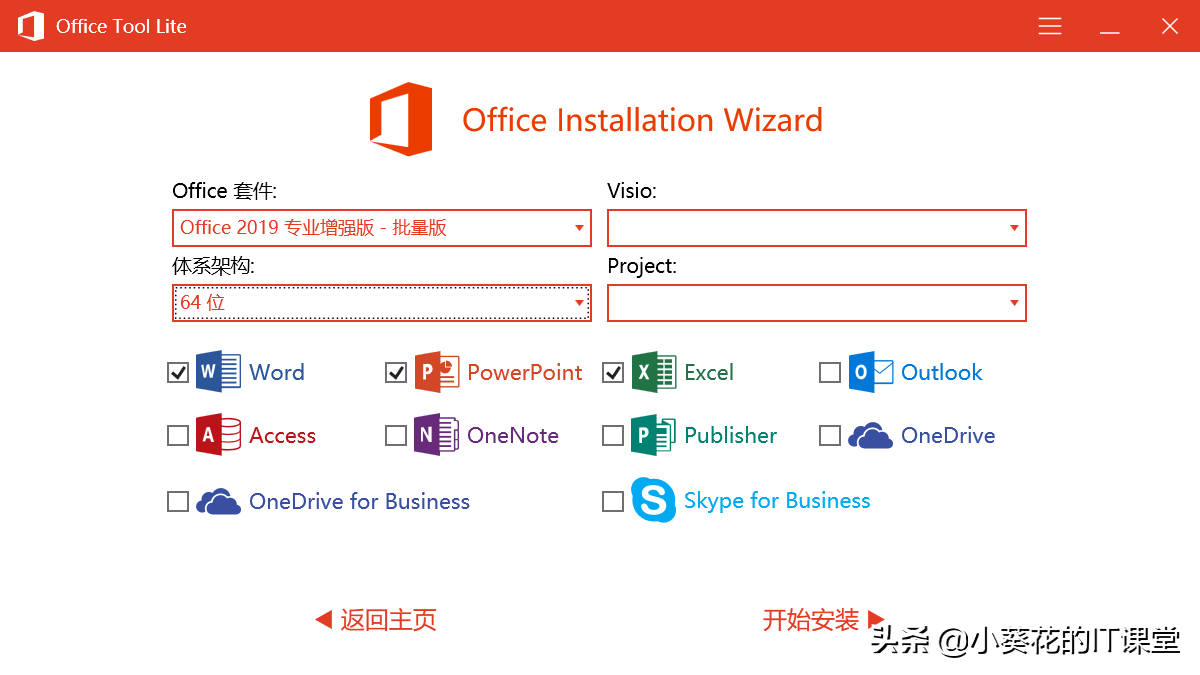Click the OneDrive label text

click(x=948, y=436)
